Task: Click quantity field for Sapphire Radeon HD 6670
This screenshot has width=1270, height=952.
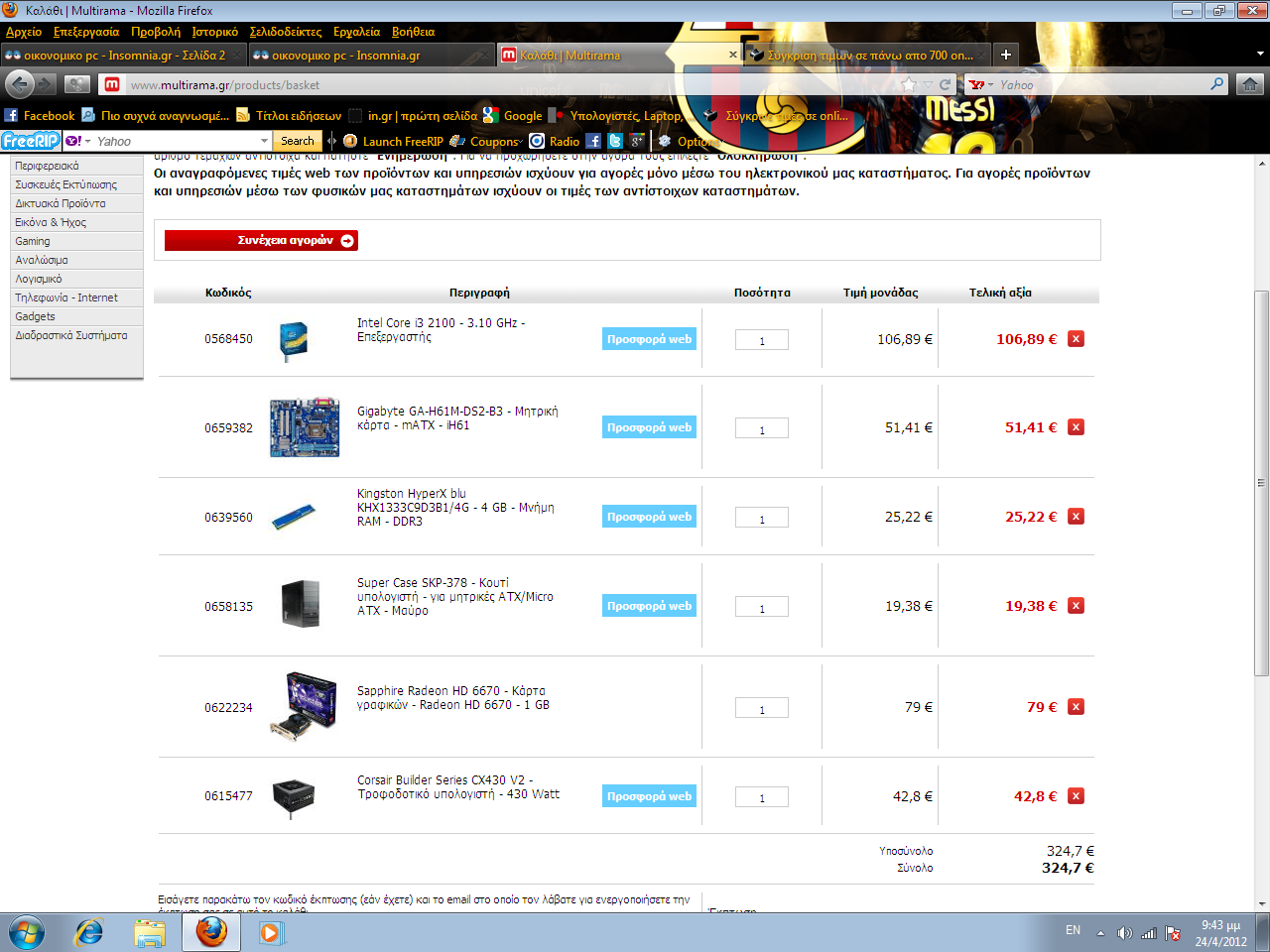Action: point(762,708)
